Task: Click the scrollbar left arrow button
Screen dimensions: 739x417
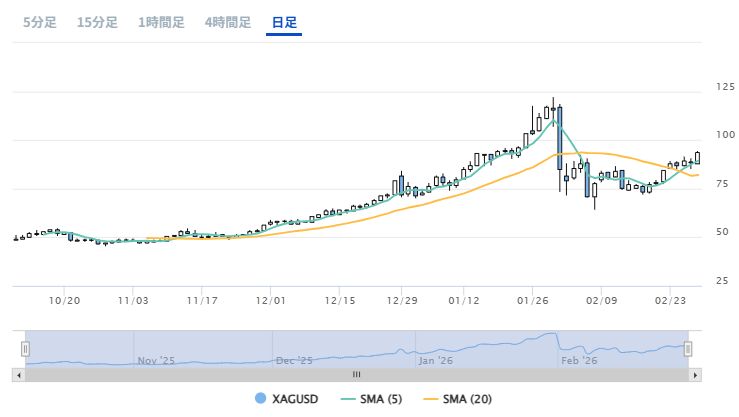Action: (19, 375)
